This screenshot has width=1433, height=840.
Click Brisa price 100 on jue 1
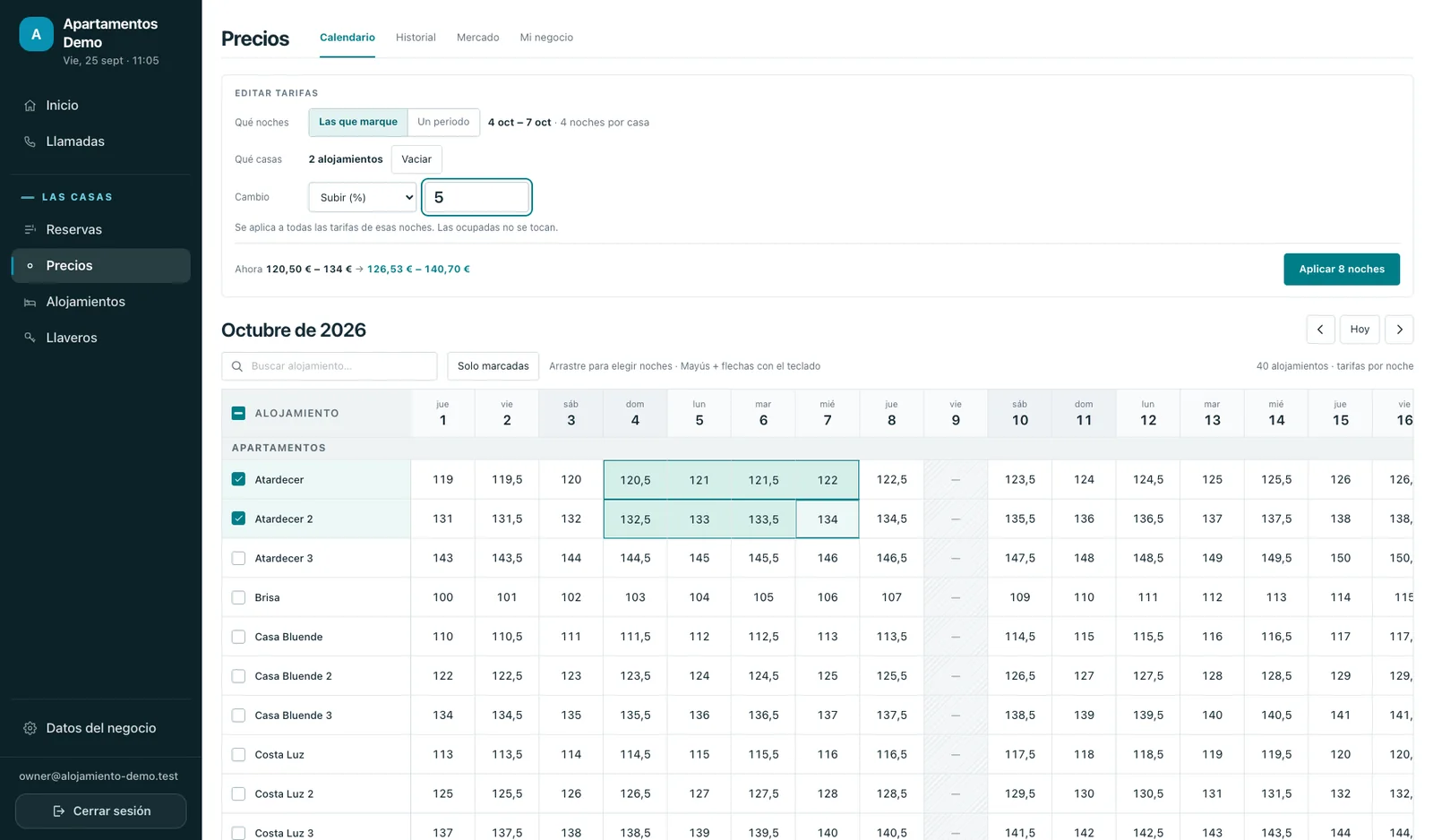click(x=442, y=597)
